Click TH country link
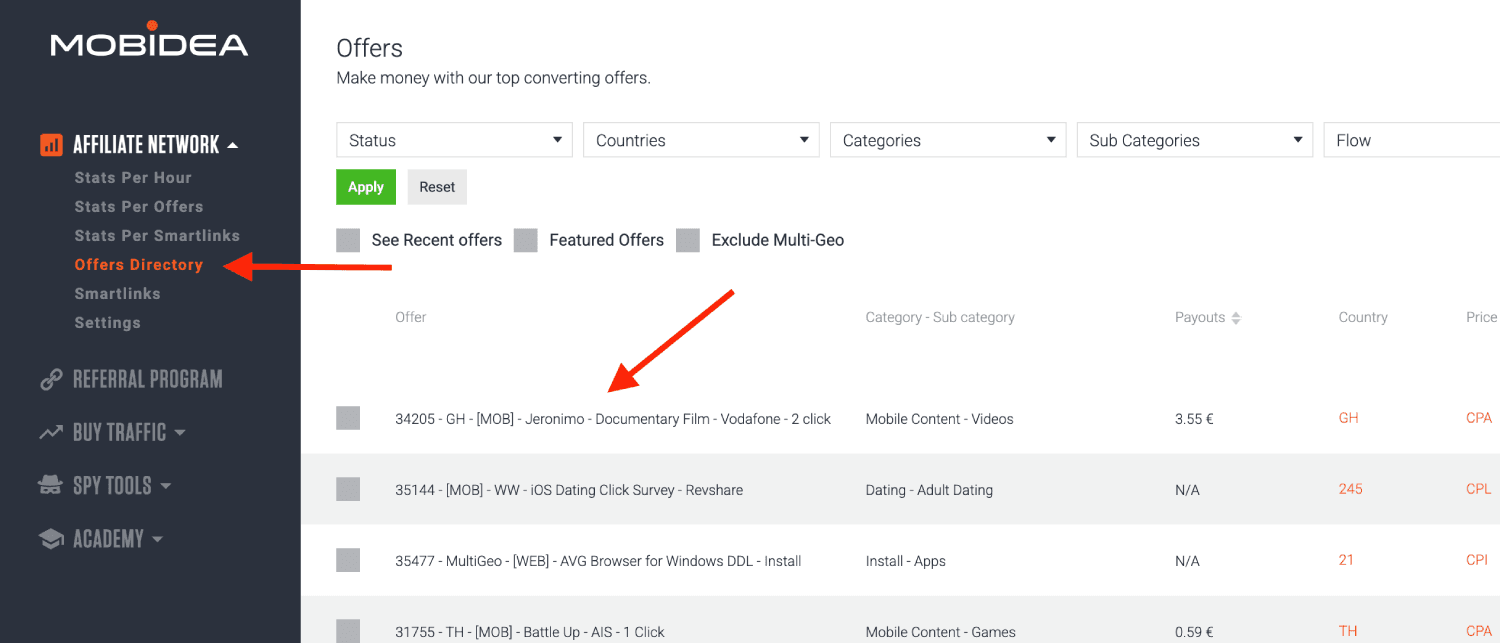 tap(1348, 632)
